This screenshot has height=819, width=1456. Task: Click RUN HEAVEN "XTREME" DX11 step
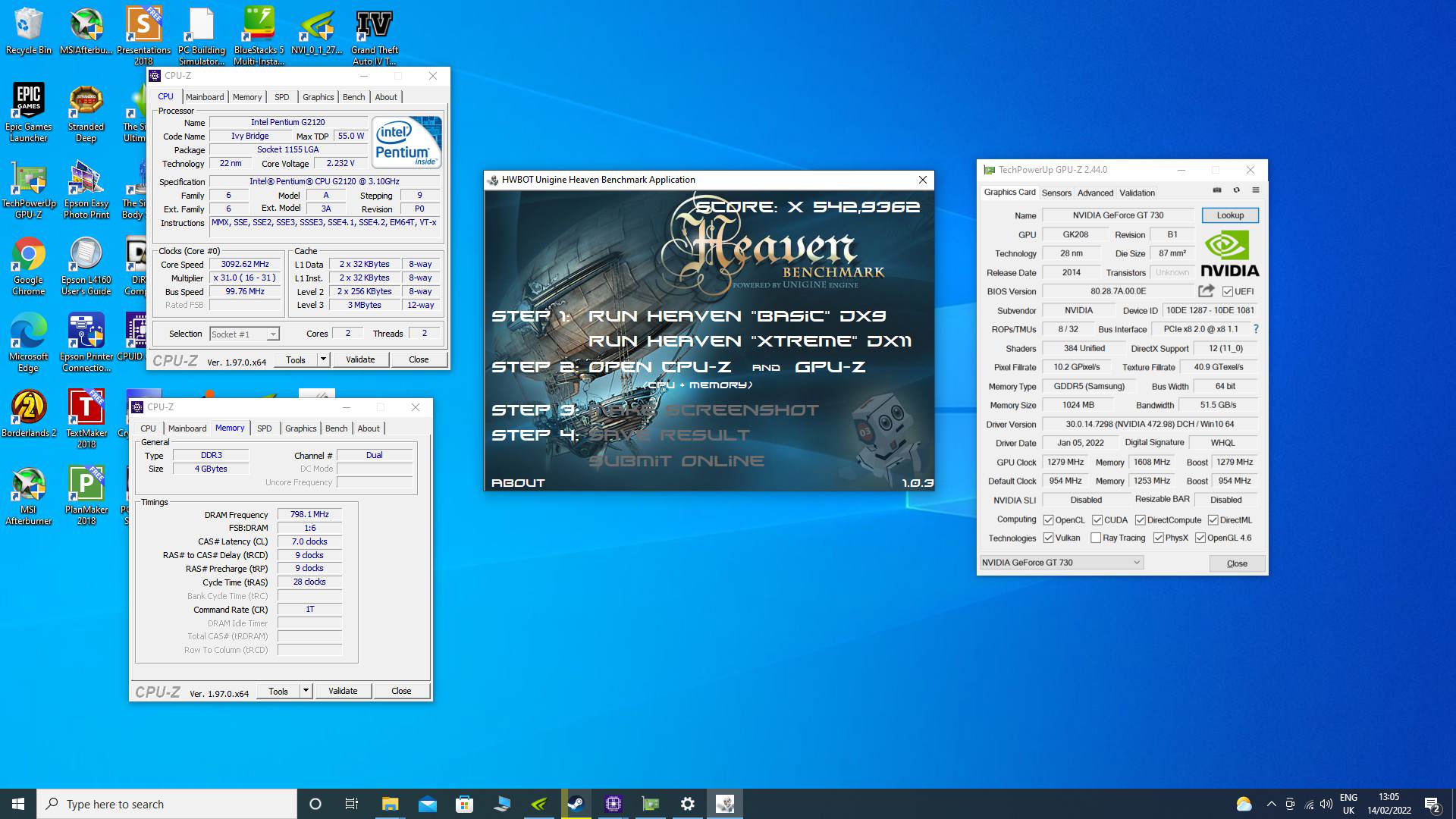click(x=750, y=341)
